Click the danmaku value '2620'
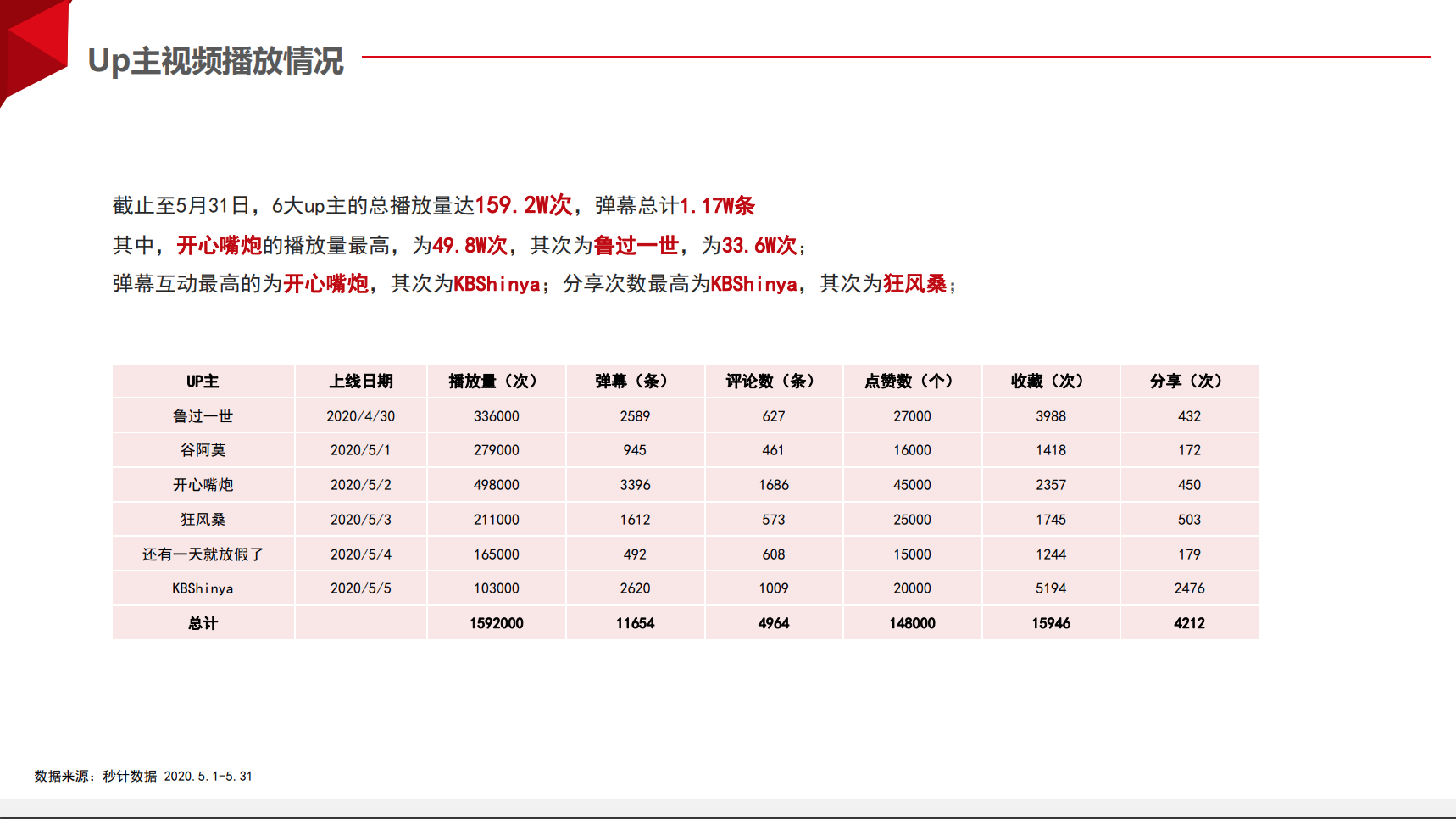This screenshot has height=819, width=1456. (635, 588)
